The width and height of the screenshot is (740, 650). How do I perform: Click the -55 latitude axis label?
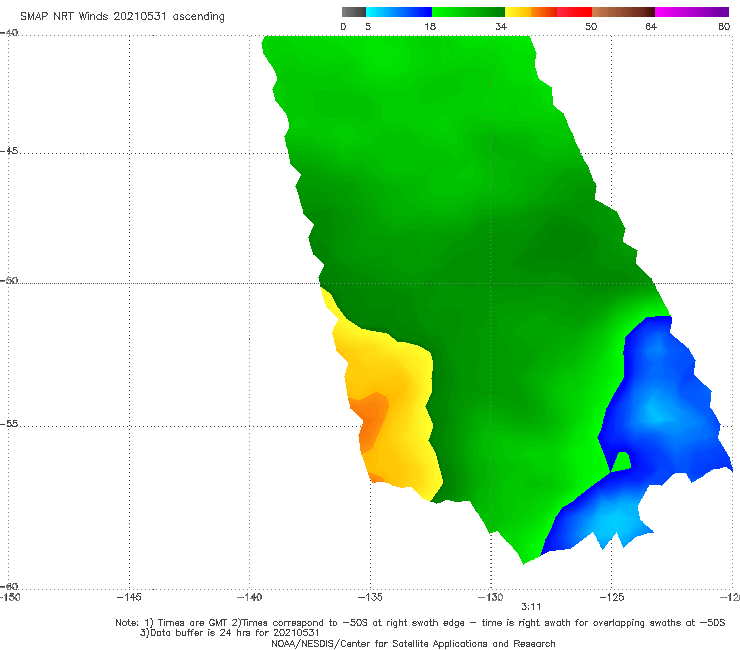point(9,424)
